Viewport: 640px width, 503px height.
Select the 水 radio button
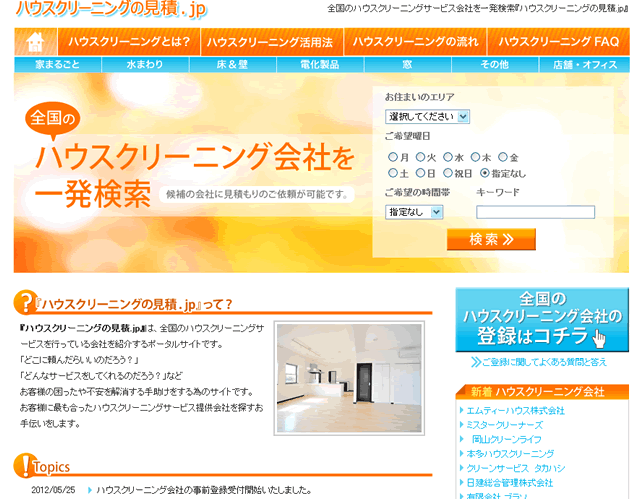tap(448, 157)
